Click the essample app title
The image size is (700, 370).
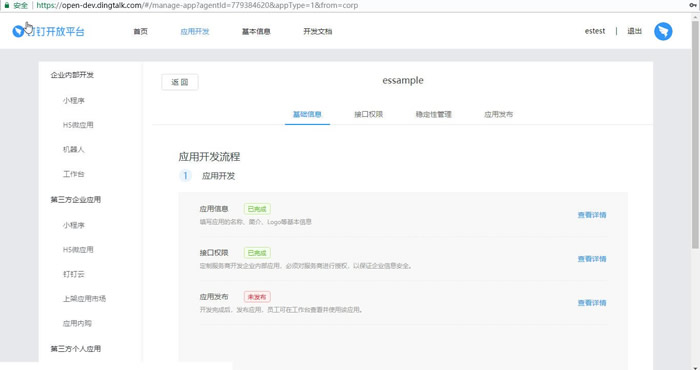pyautogui.click(x=403, y=80)
